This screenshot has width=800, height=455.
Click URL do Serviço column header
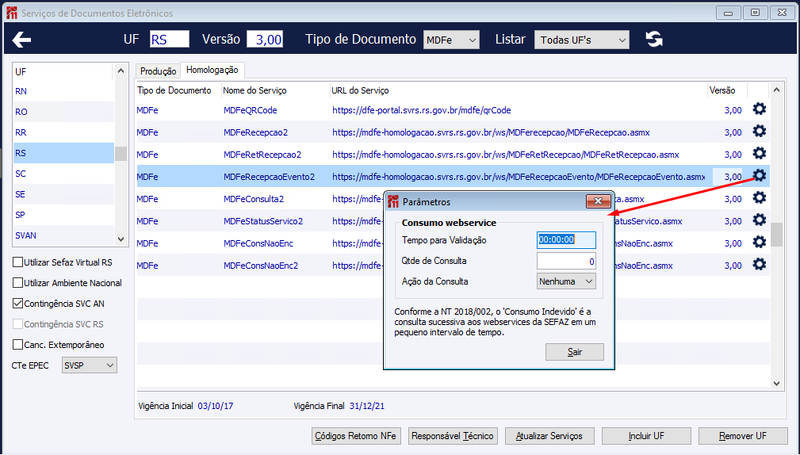click(x=360, y=90)
